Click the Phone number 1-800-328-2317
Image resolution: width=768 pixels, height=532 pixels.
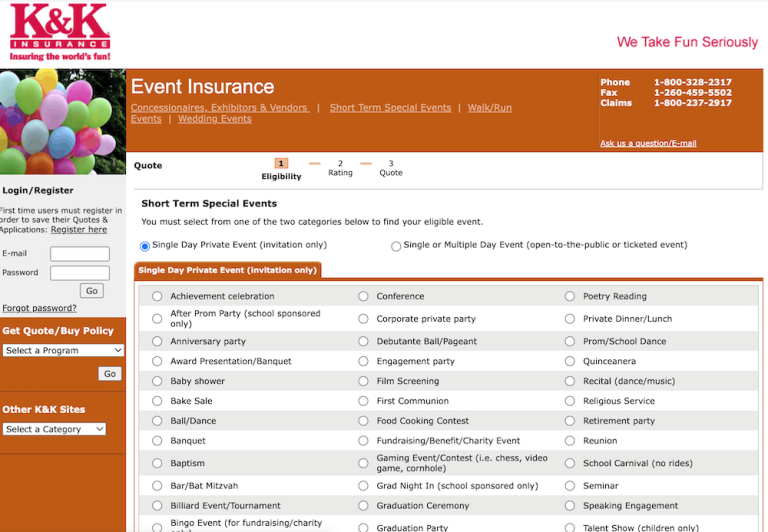click(x=693, y=82)
